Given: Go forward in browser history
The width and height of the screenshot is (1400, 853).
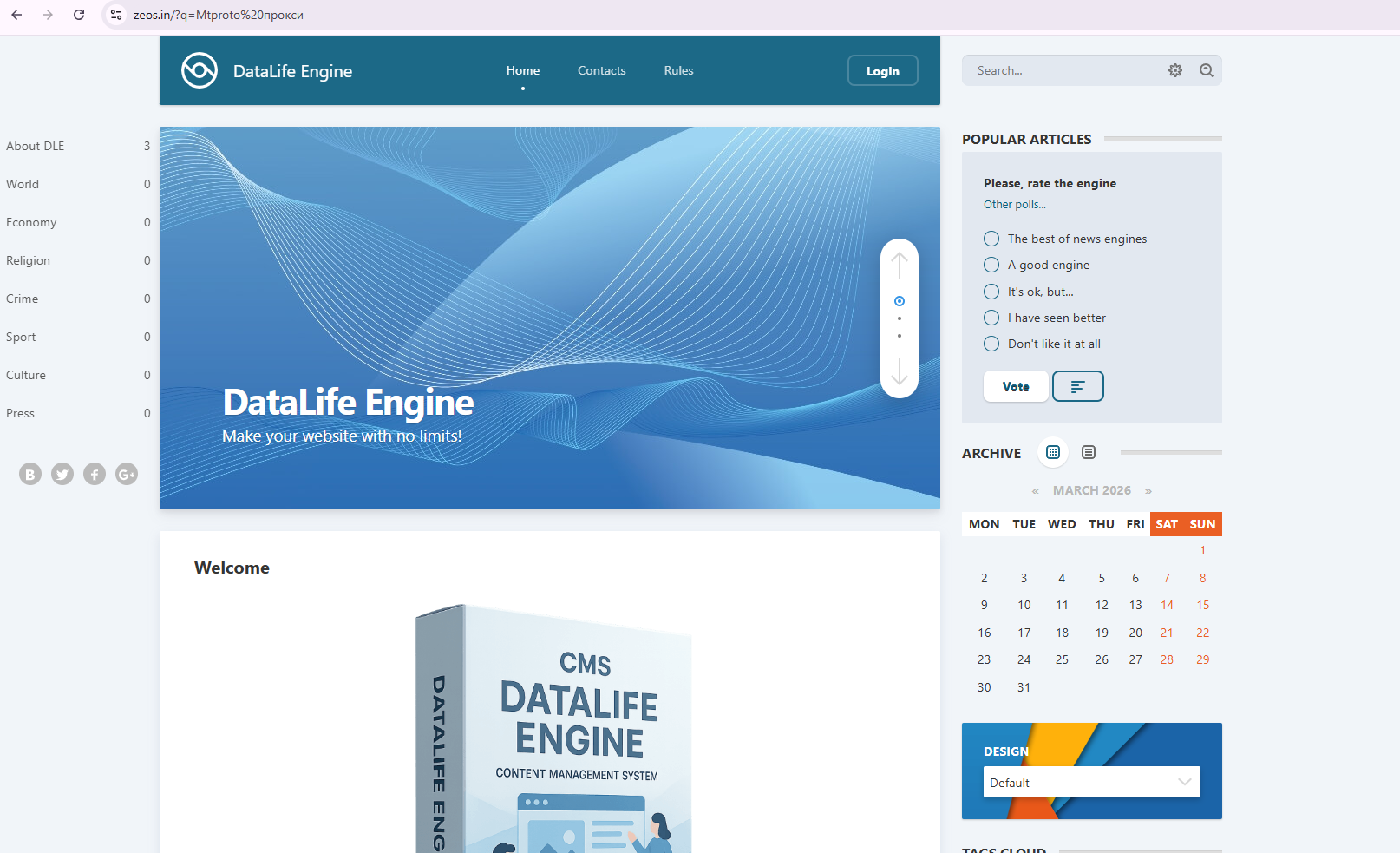Looking at the screenshot, I should [x=48, y=15].
